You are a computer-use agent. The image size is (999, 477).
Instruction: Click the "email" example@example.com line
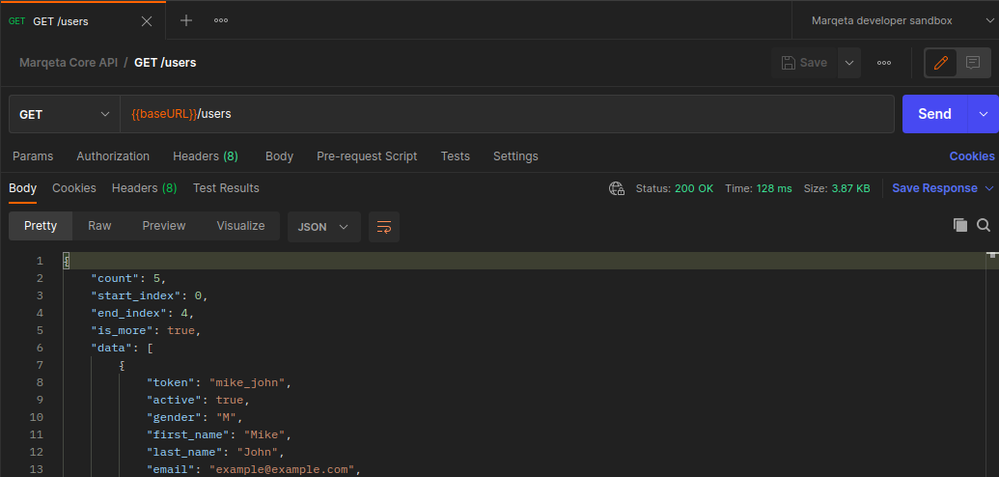(x=254, y=469)
